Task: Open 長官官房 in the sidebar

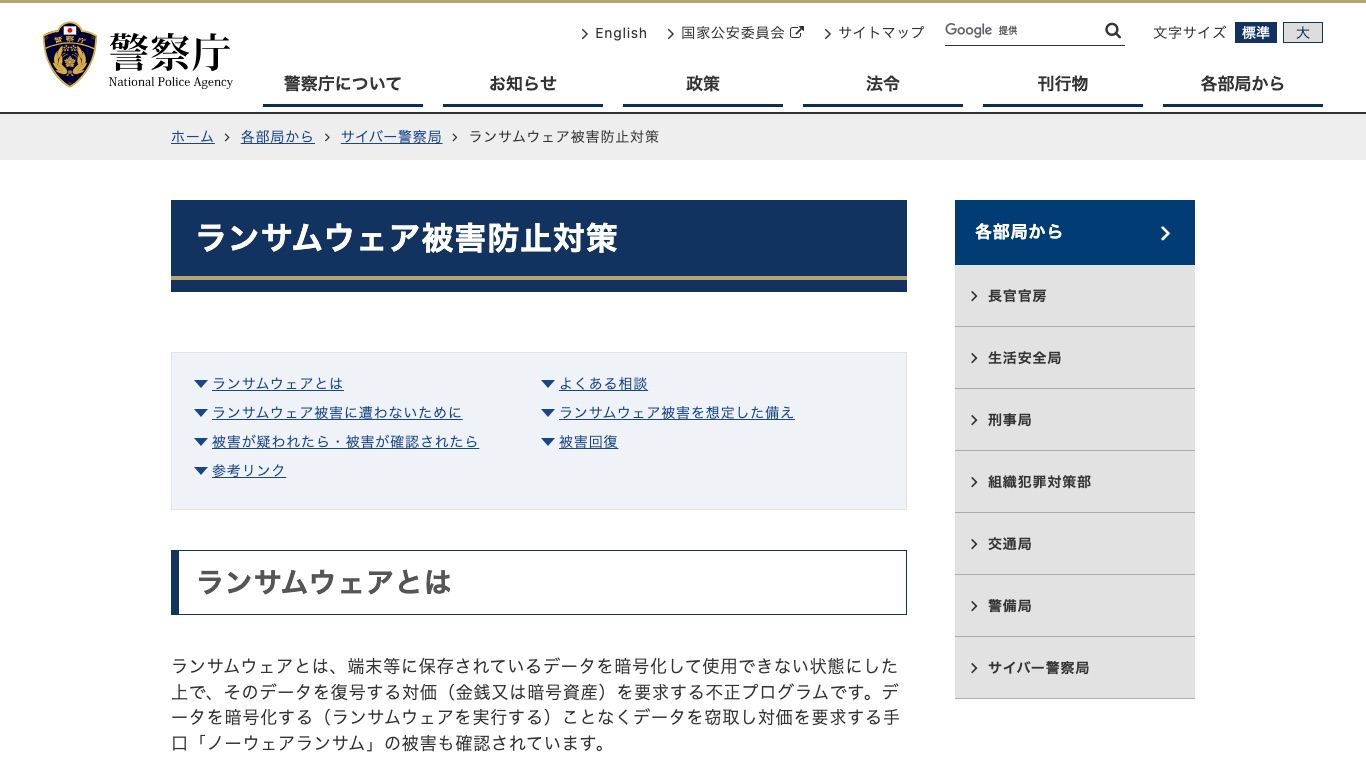Action: click(1075, 296)
